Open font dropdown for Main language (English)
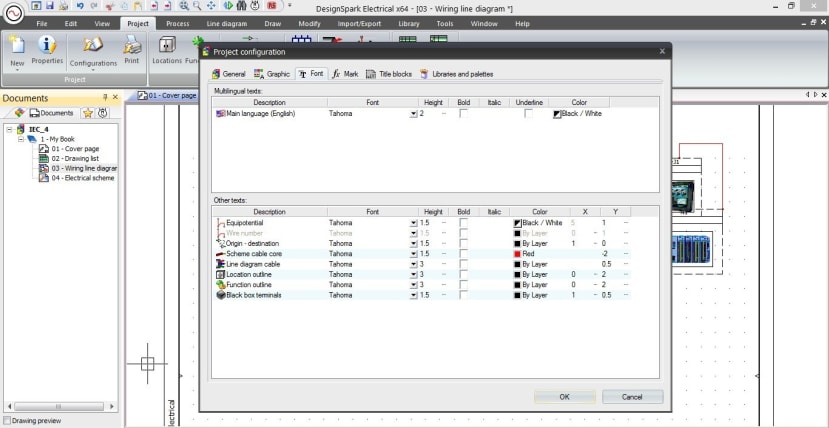Viewport: 829px width, 428px height. [413, 114]
